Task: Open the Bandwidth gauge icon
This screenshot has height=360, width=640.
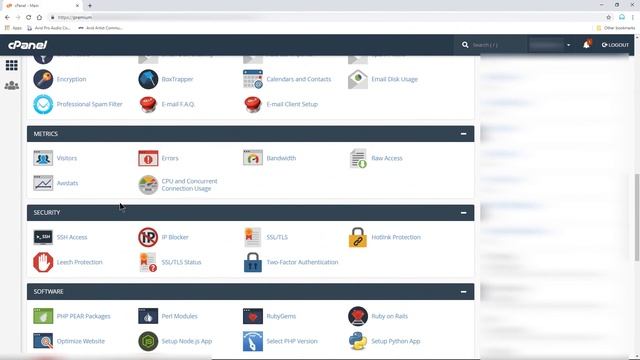Action: pyautogui.click(x=253, y=158)
